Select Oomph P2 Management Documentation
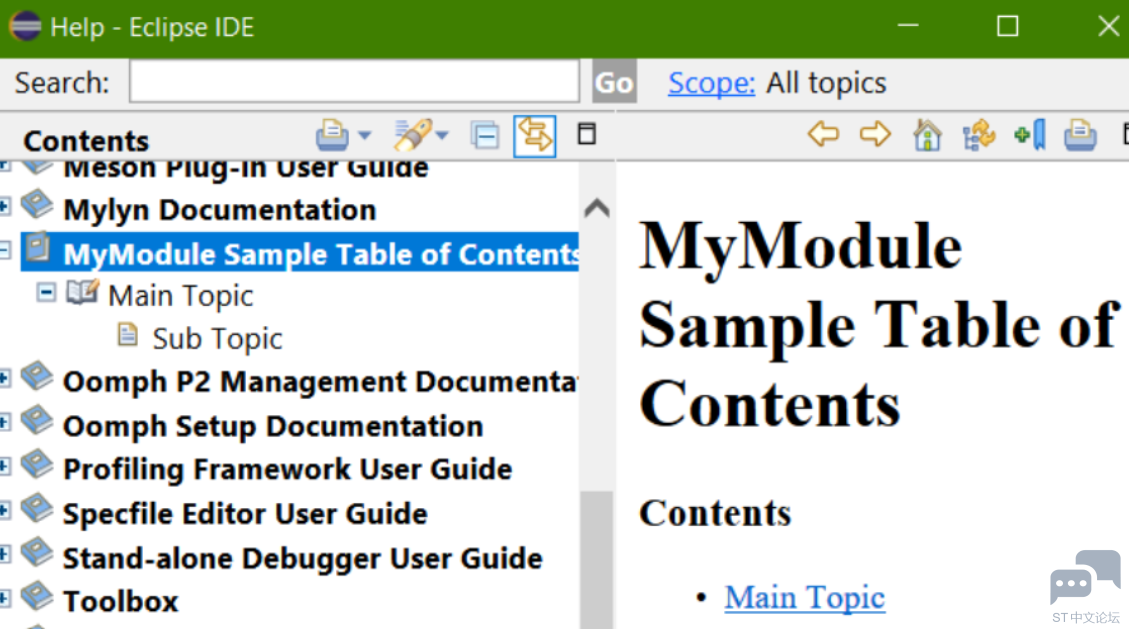 tap(321, 382)
